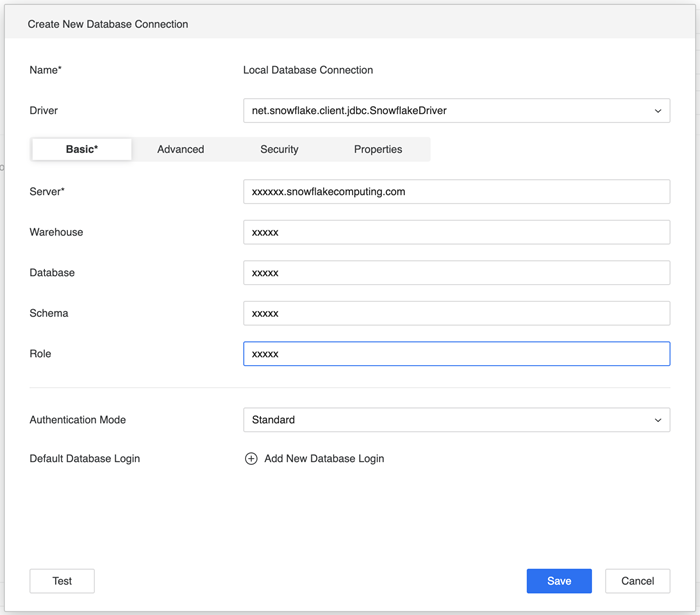This screenshot has height=615, width=700.
Task: Click the Add New Database Login link
Action: 324,459
